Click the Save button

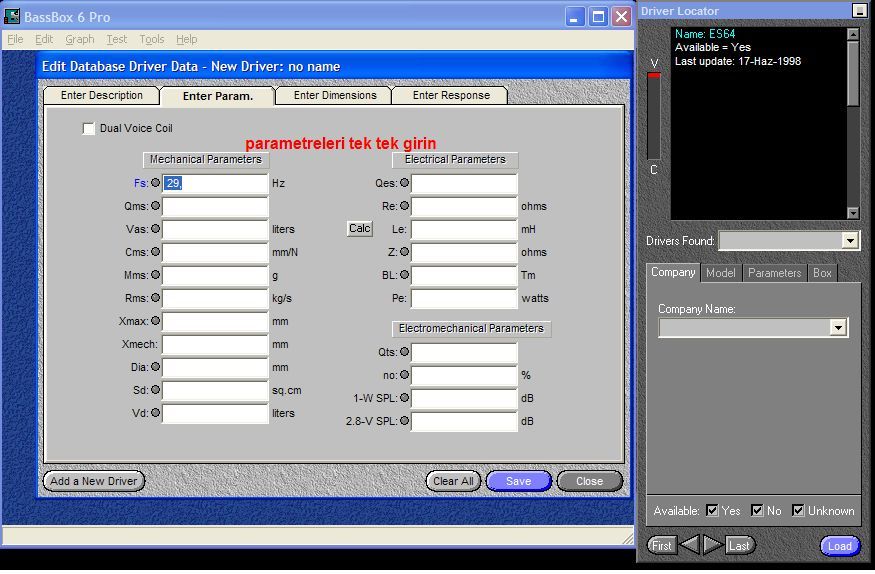[518, 481]
